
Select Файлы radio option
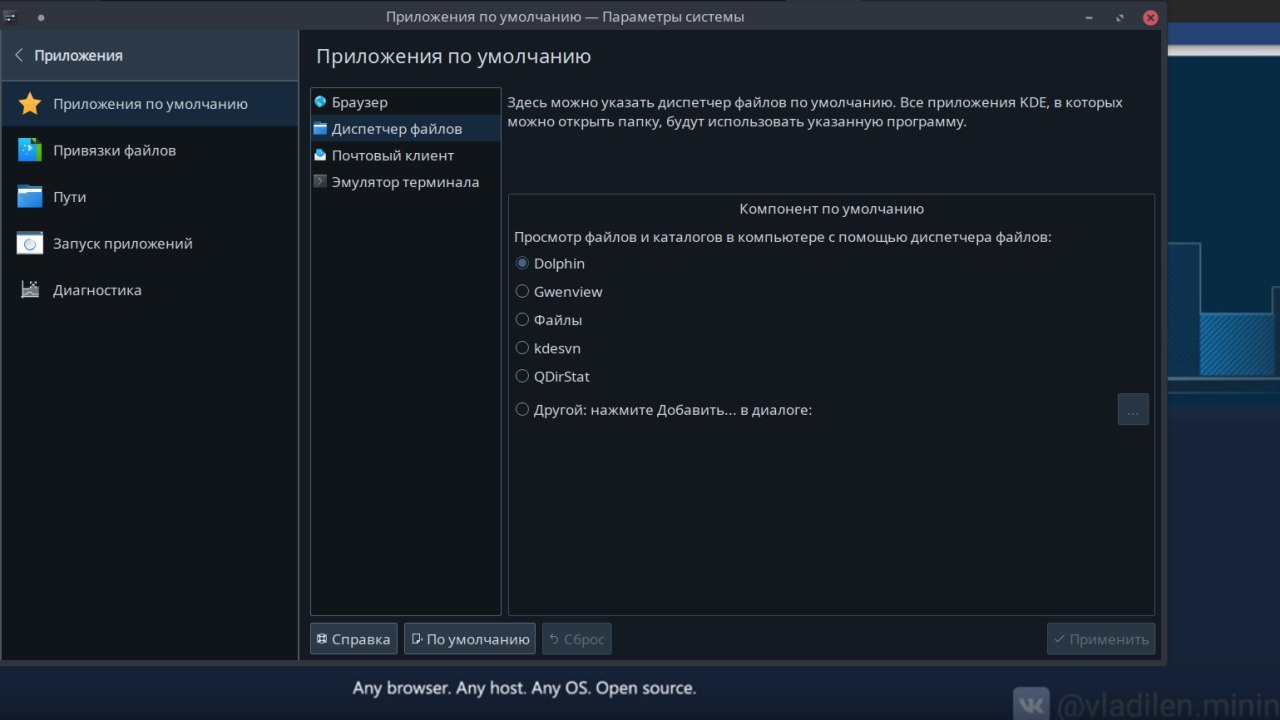click(x=549, y=320)
